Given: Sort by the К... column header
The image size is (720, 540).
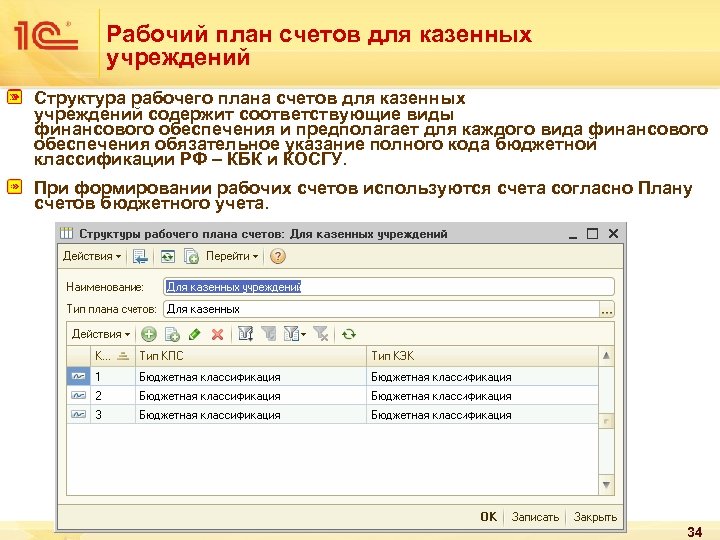Looking at the screenshot, I should click(x=112, y=355).
